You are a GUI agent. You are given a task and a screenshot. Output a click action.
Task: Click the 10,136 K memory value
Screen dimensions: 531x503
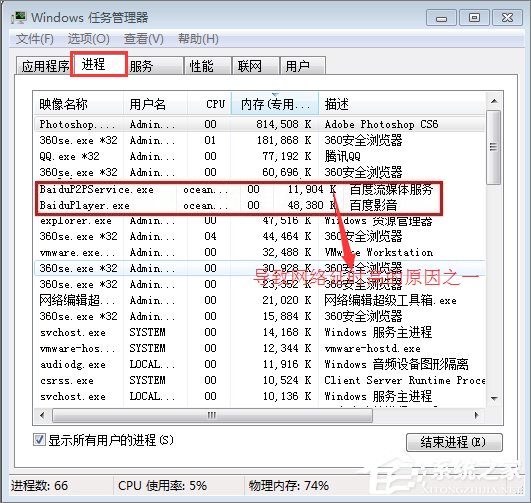[x=287, y=396]
